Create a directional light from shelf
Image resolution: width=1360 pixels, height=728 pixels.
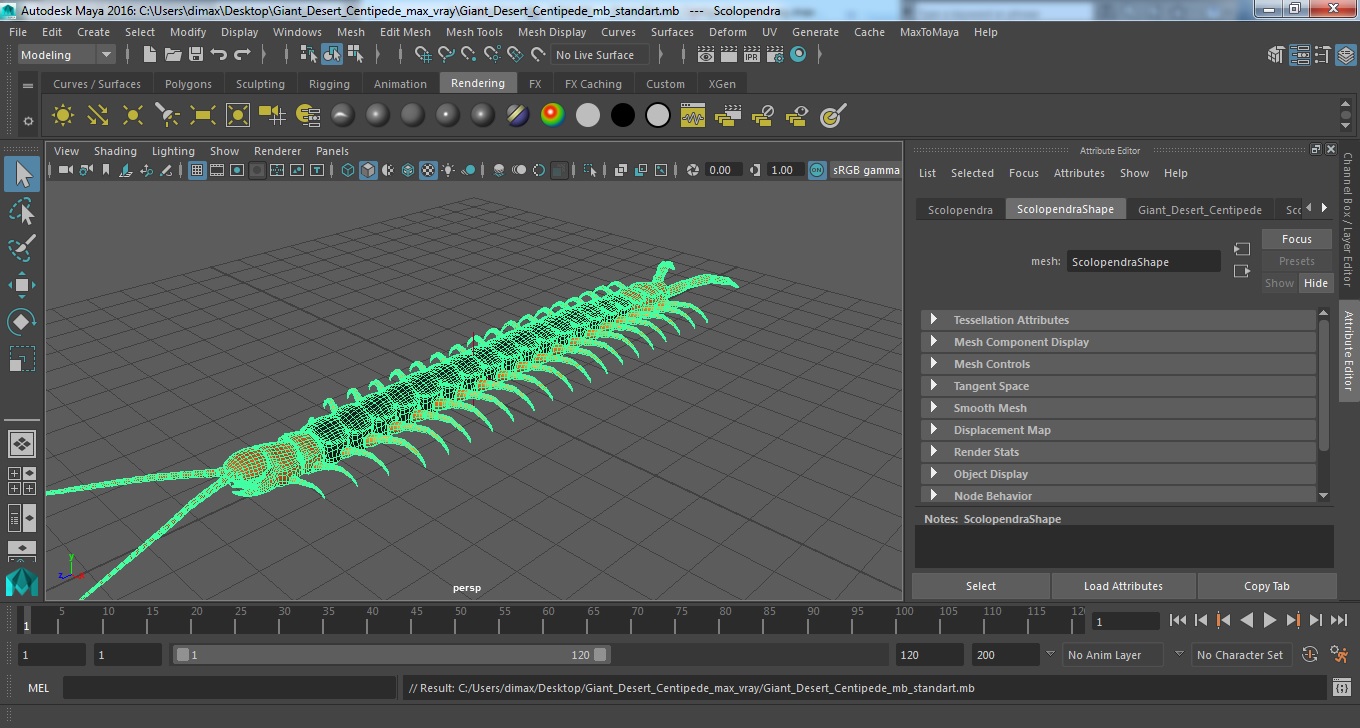(x=98, y=116)
